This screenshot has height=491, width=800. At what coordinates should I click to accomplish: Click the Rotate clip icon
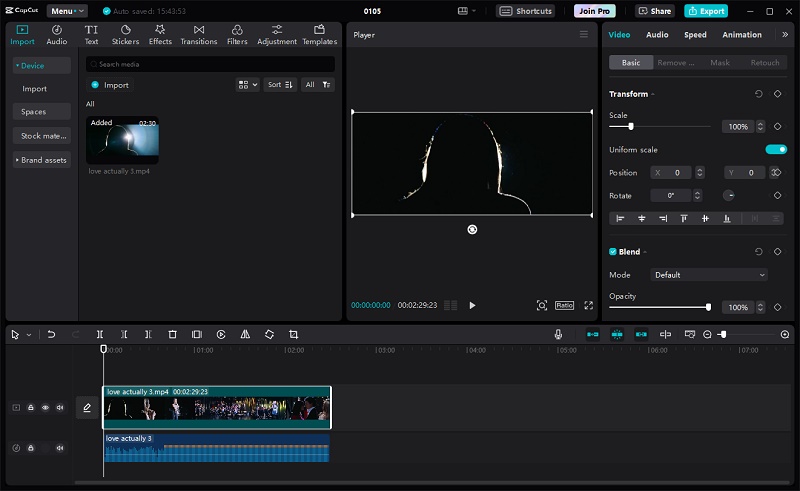269,334
